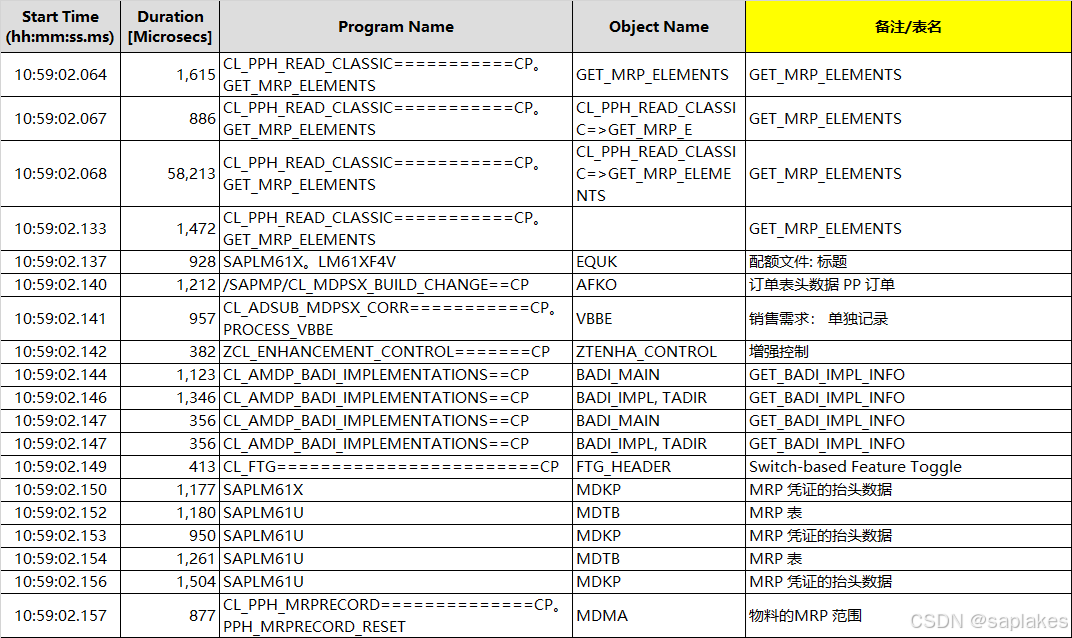Select duration value 1,180

click(x=196, y=513)
